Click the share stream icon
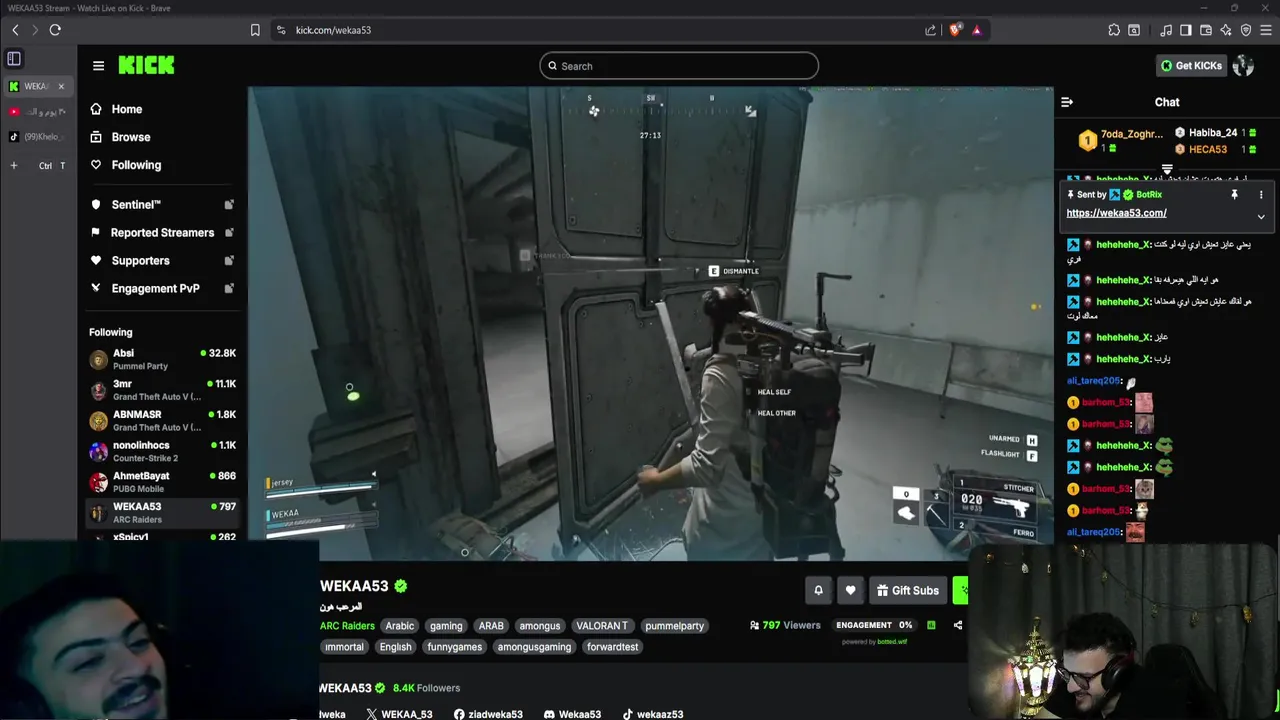Image resolution: width=1280 pixels, height=720 pixels. coord(958,625)
